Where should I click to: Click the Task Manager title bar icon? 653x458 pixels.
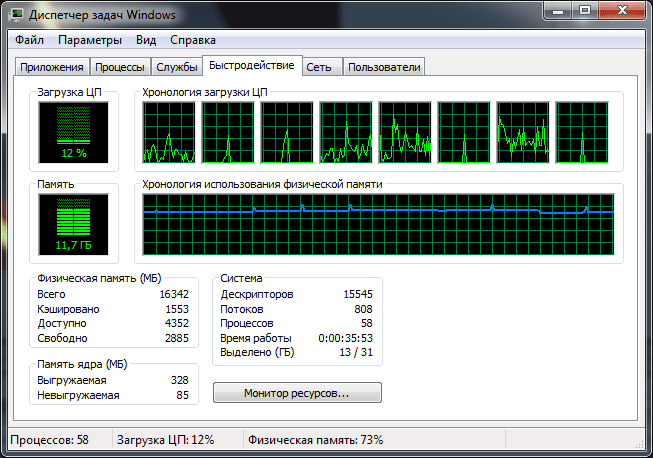click(17, 15)
